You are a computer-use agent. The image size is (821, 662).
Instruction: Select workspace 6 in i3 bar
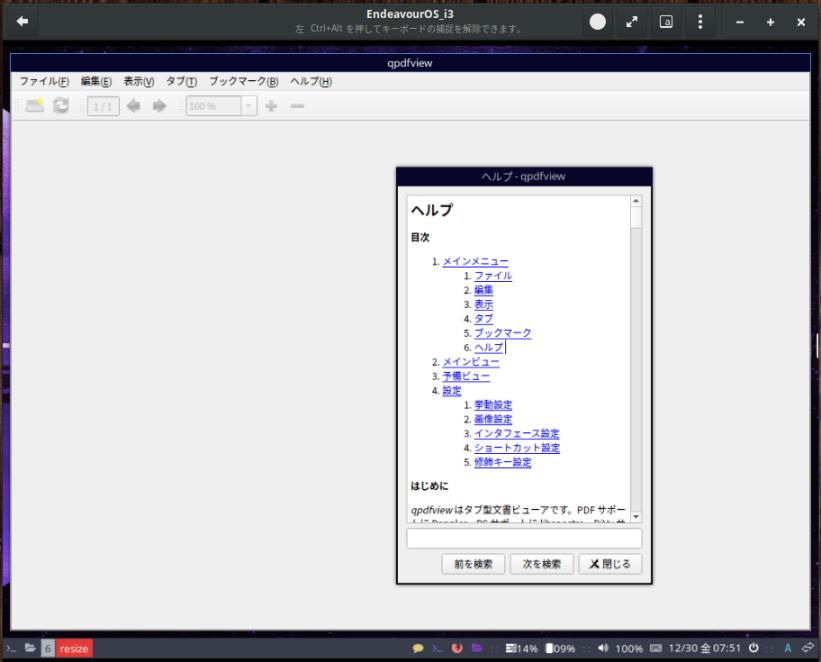tap(48, 648)
